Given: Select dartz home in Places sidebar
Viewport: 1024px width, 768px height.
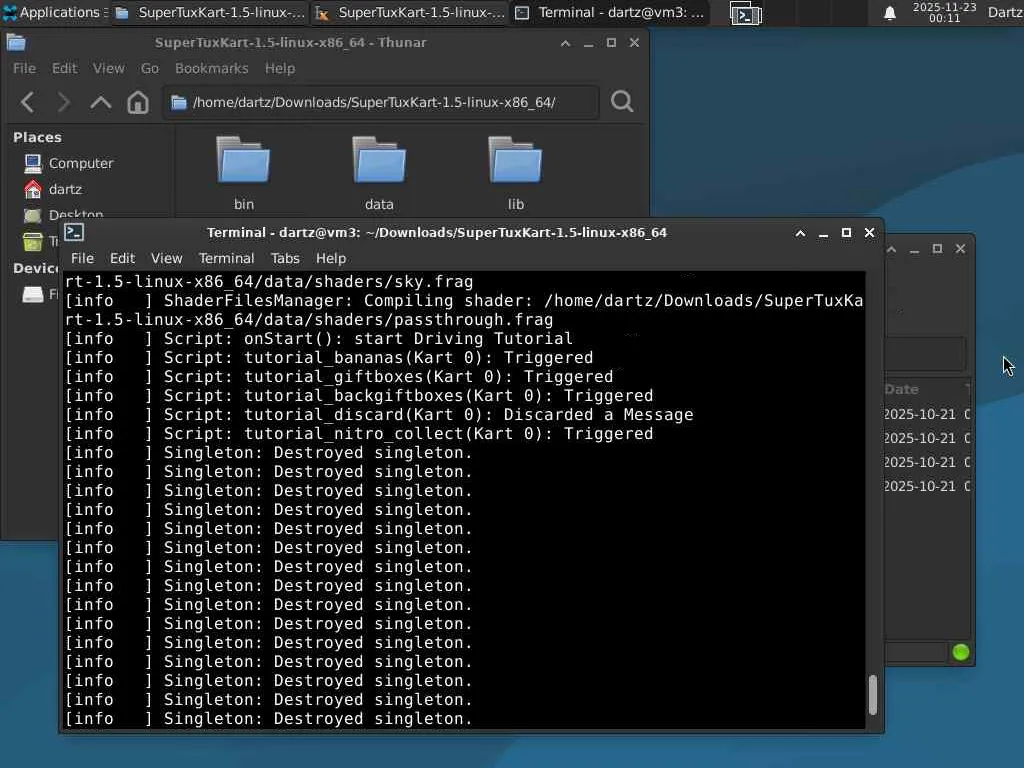Looking at the screenshot, I should tap(52, 189).
